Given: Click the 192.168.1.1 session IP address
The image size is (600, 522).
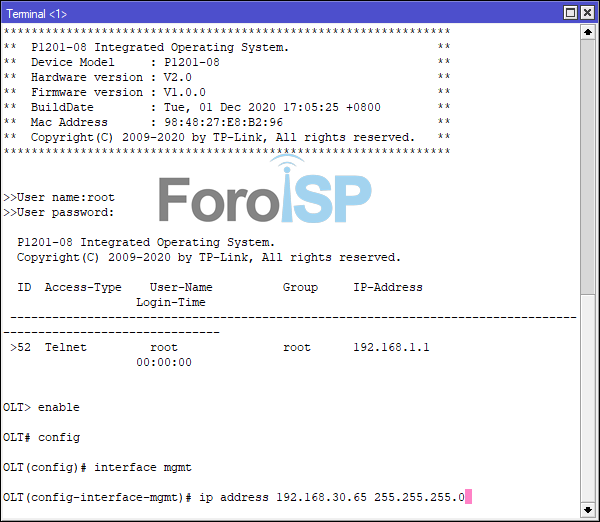Looking at the screenshot, I should click(391, 347).
